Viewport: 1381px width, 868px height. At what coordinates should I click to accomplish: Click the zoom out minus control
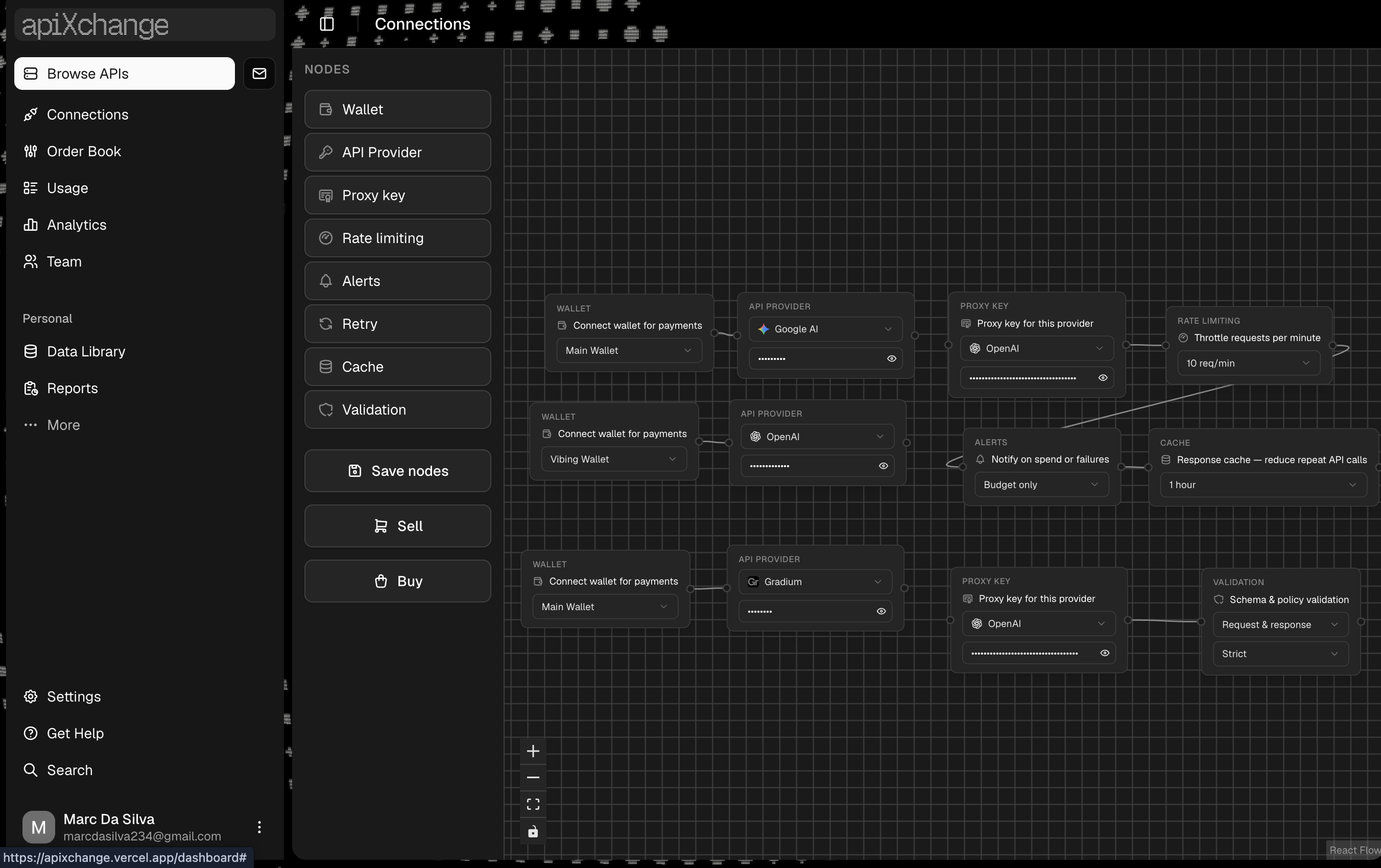pos(533,778)
